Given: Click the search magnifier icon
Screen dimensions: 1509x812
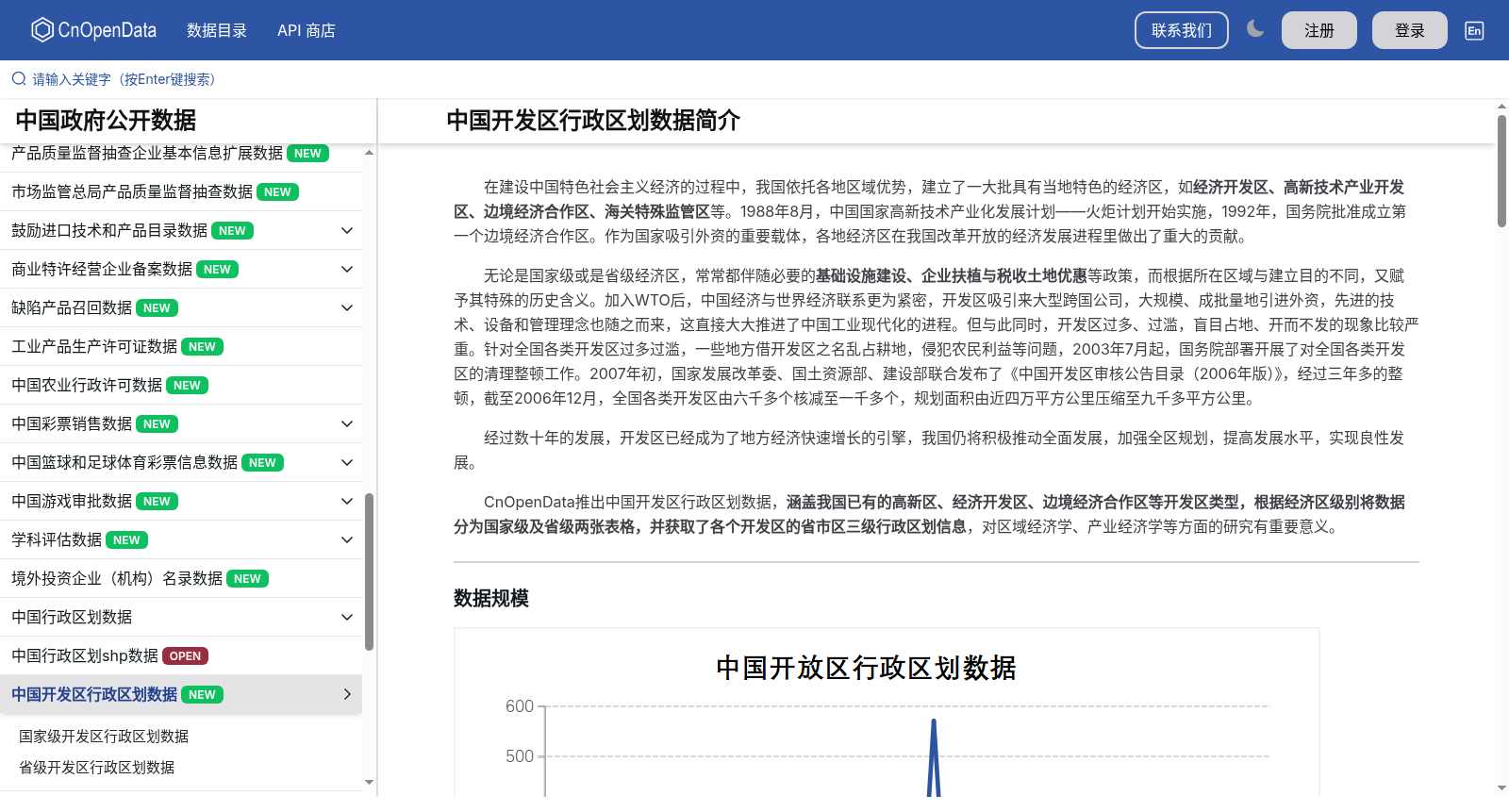Looking at the screenshot, I should coord(19,79).
